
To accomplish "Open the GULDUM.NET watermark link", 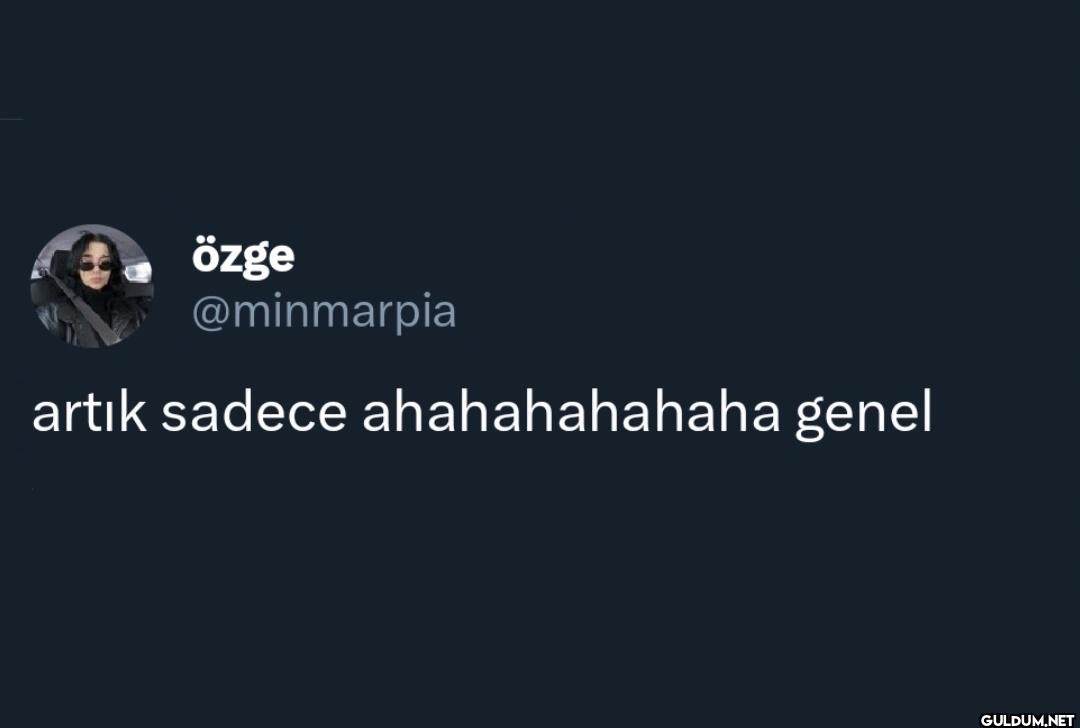I will [1027, 720].
